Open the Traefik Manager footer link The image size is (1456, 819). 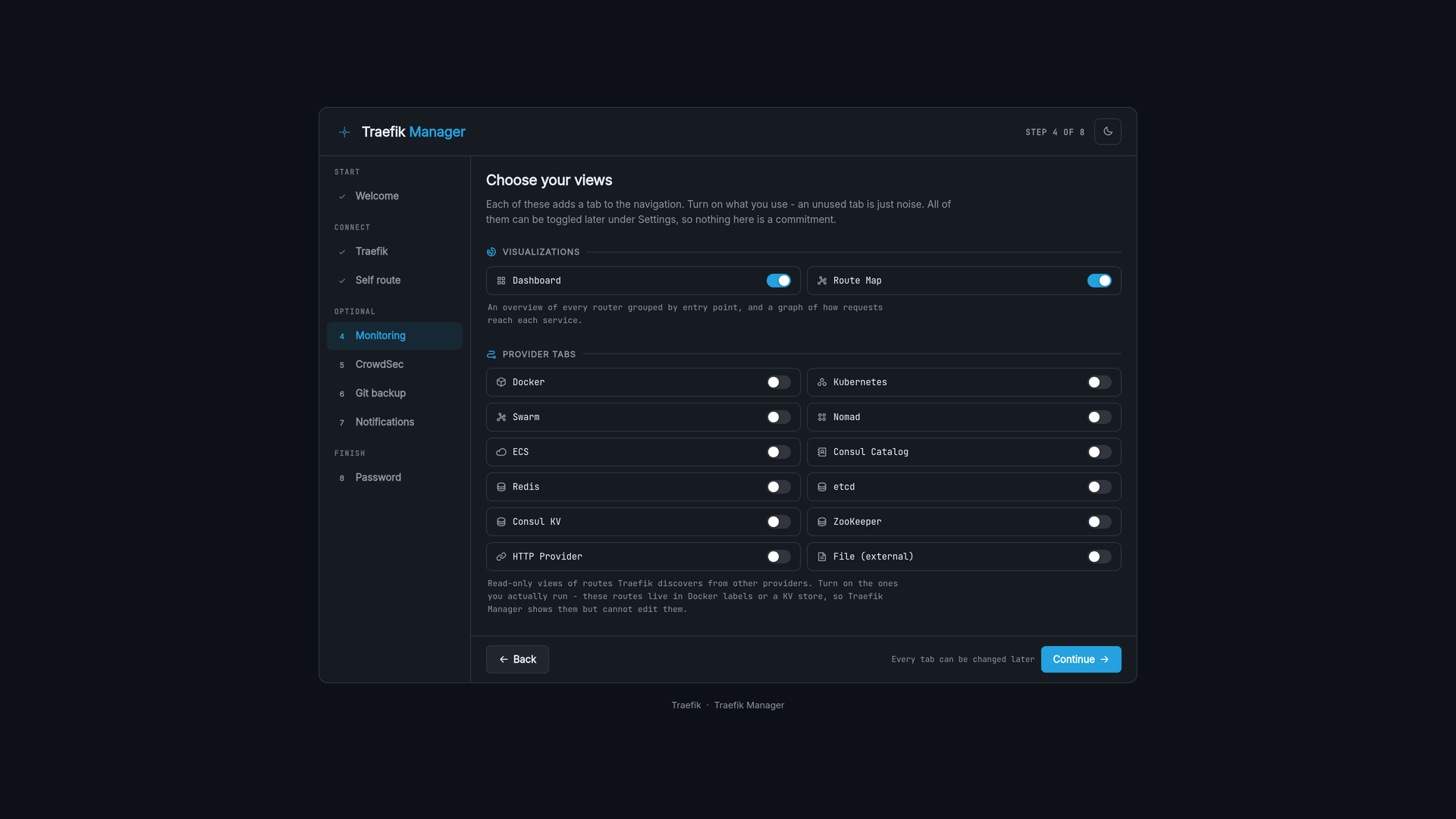(749, 705)
